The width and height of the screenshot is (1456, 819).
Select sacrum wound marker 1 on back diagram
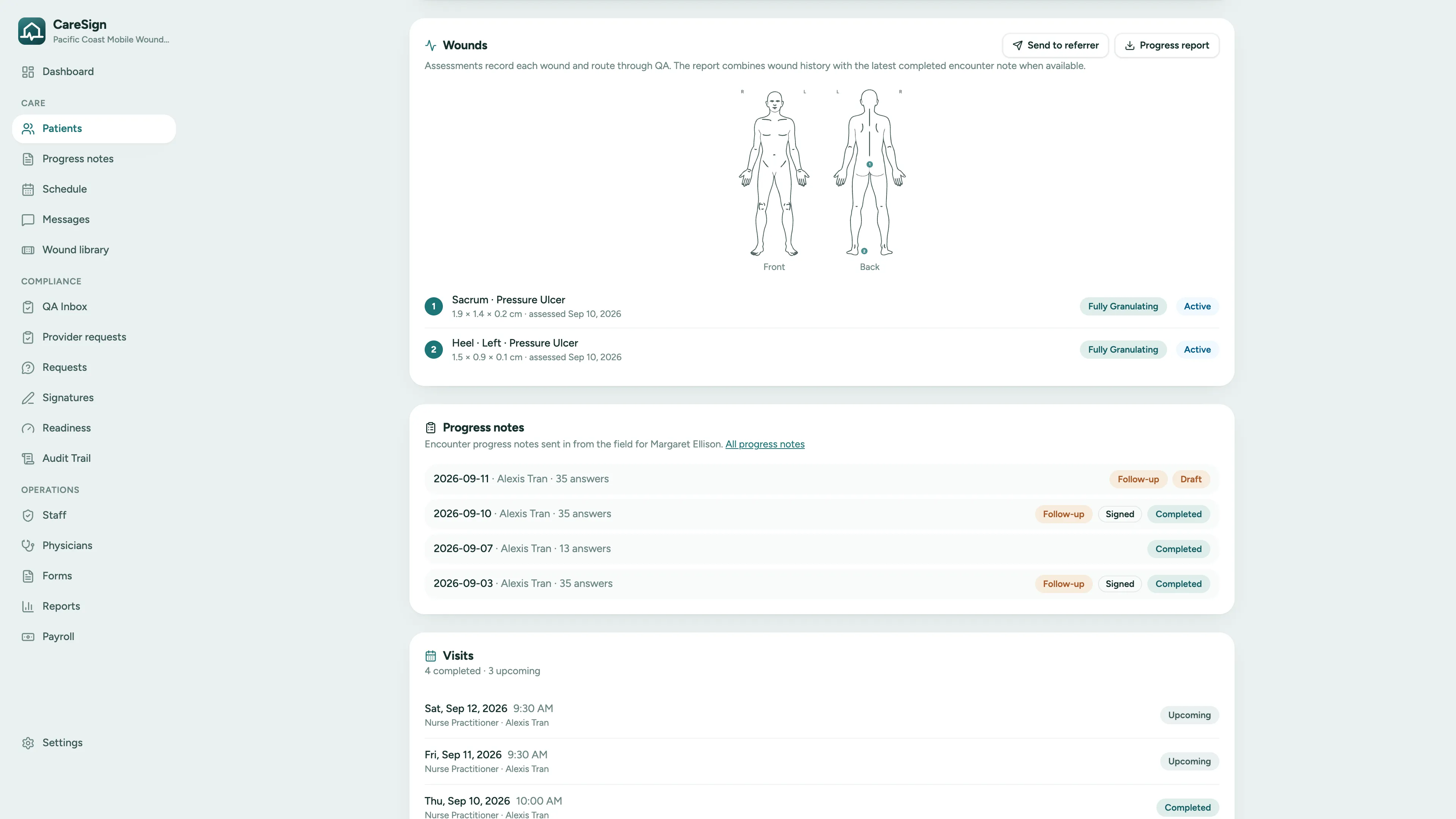tap(869, 165)
